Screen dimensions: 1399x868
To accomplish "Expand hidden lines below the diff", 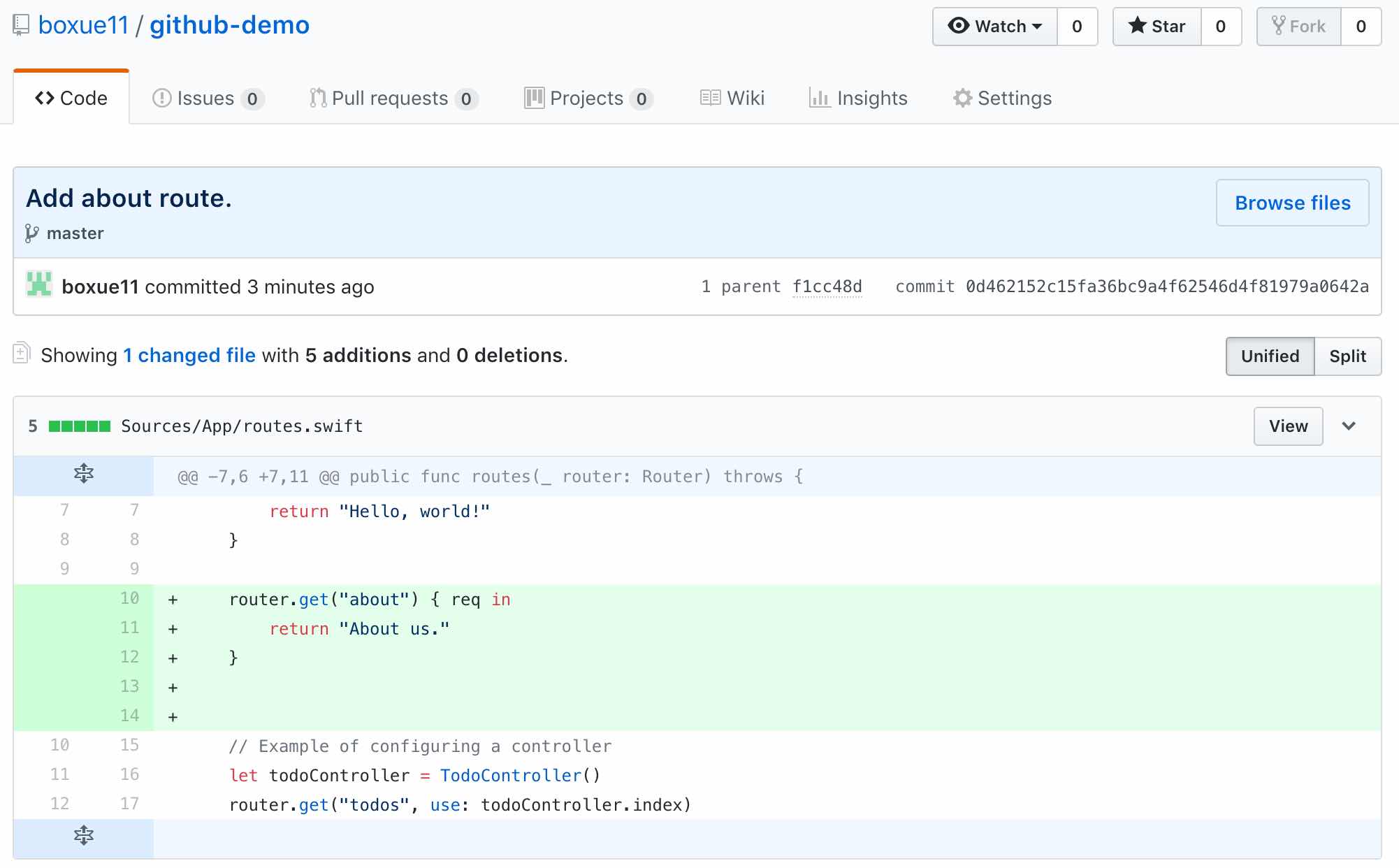I will pos(84,835).
